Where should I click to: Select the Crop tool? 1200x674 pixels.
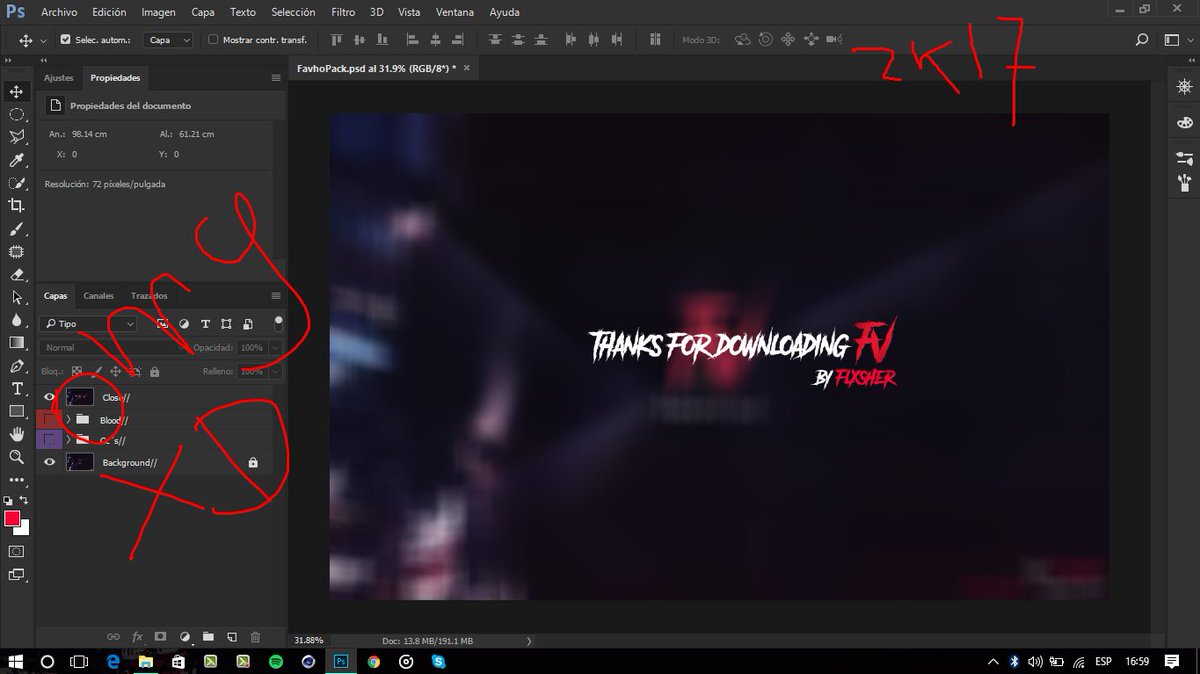(x=17, y=206)
